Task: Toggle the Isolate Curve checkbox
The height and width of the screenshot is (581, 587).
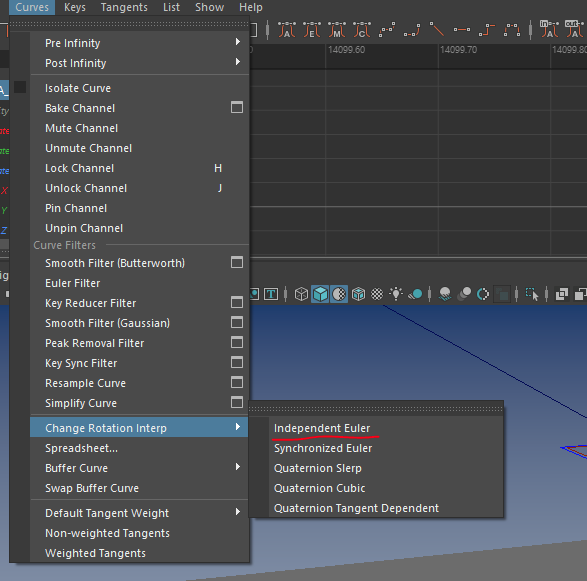Action: tap(20, 87)
